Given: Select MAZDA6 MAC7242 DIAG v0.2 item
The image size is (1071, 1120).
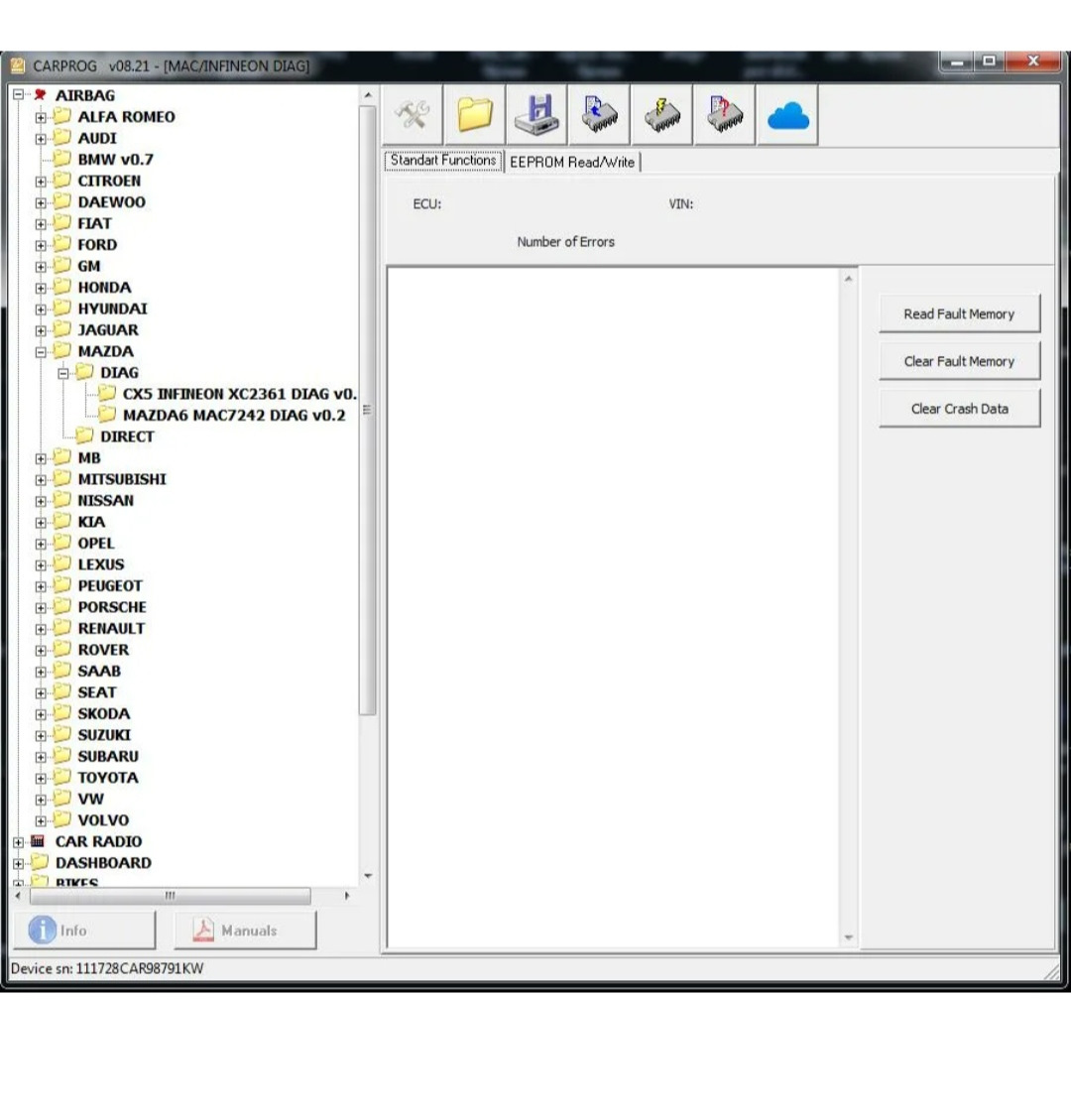Looking at the screenshot, I should pyautogui.click(x=234, y=415).
